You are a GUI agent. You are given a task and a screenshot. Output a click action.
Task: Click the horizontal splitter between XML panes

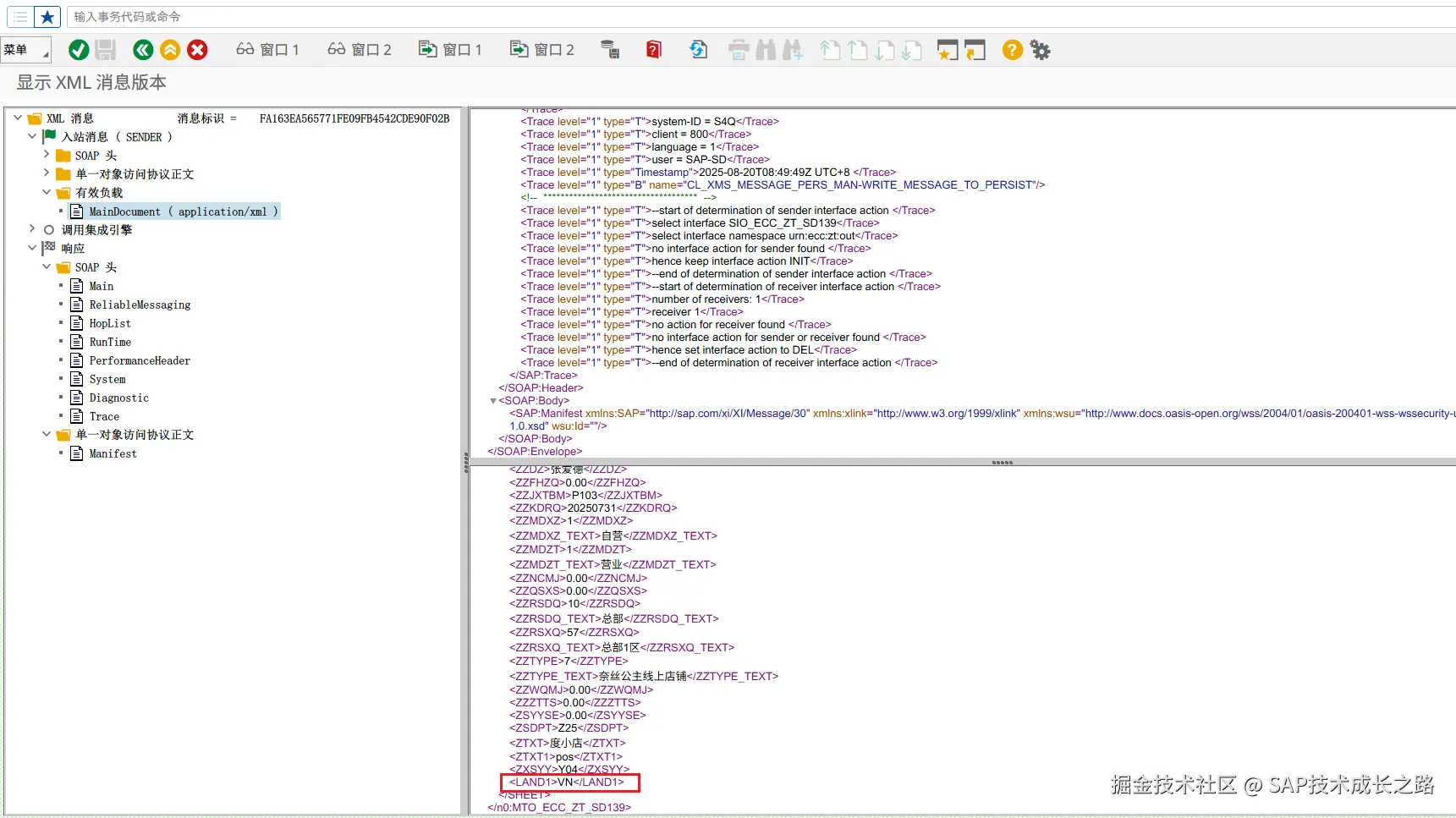[1002, 463]
